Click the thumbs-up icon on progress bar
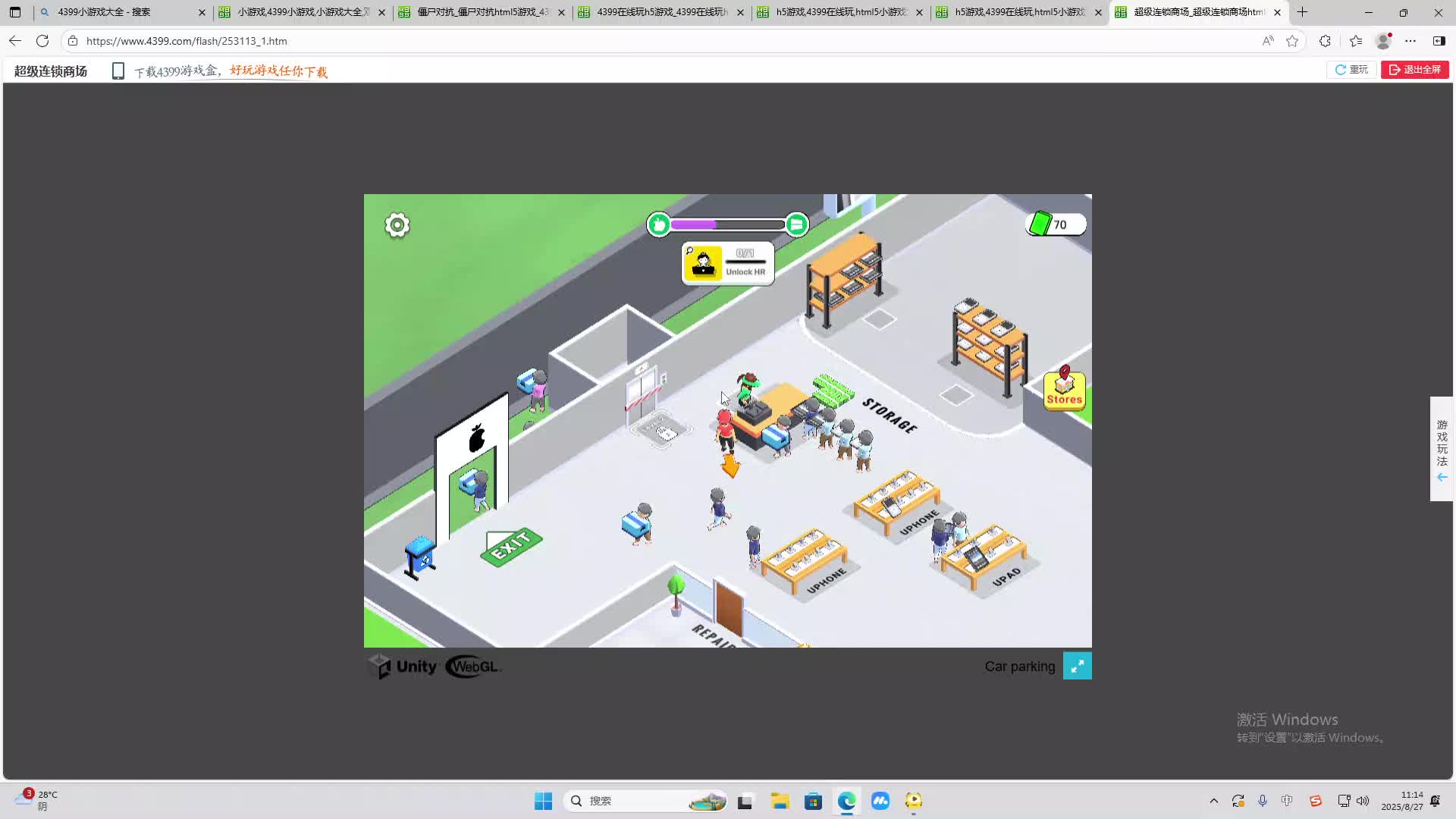Viewport: 1456px width, 819px height. 659,224
